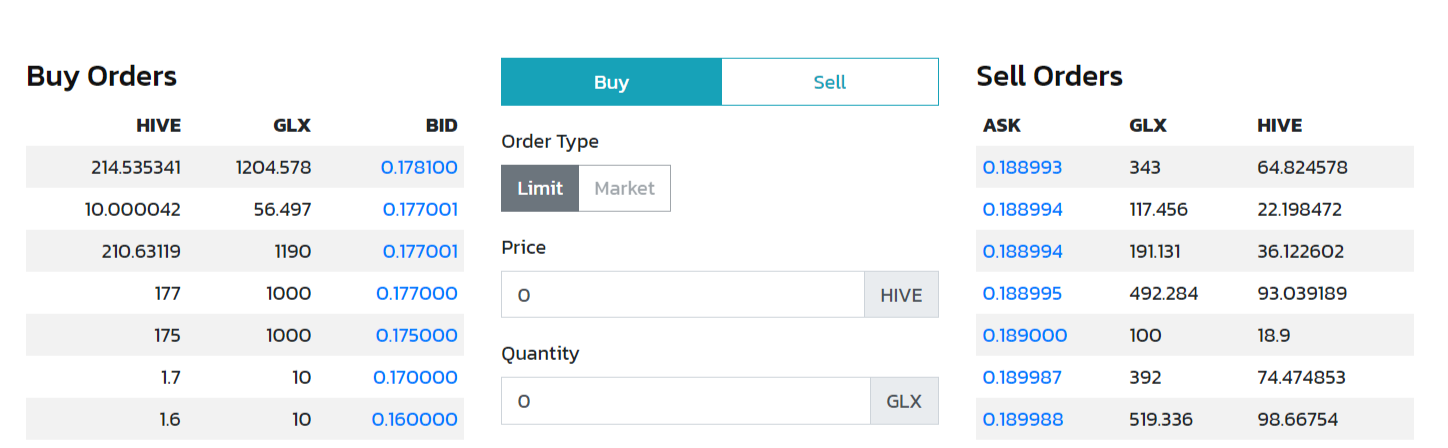1448x448 pixels.
Task: Switch to the Sell tab
Action: tap(829, 82)
